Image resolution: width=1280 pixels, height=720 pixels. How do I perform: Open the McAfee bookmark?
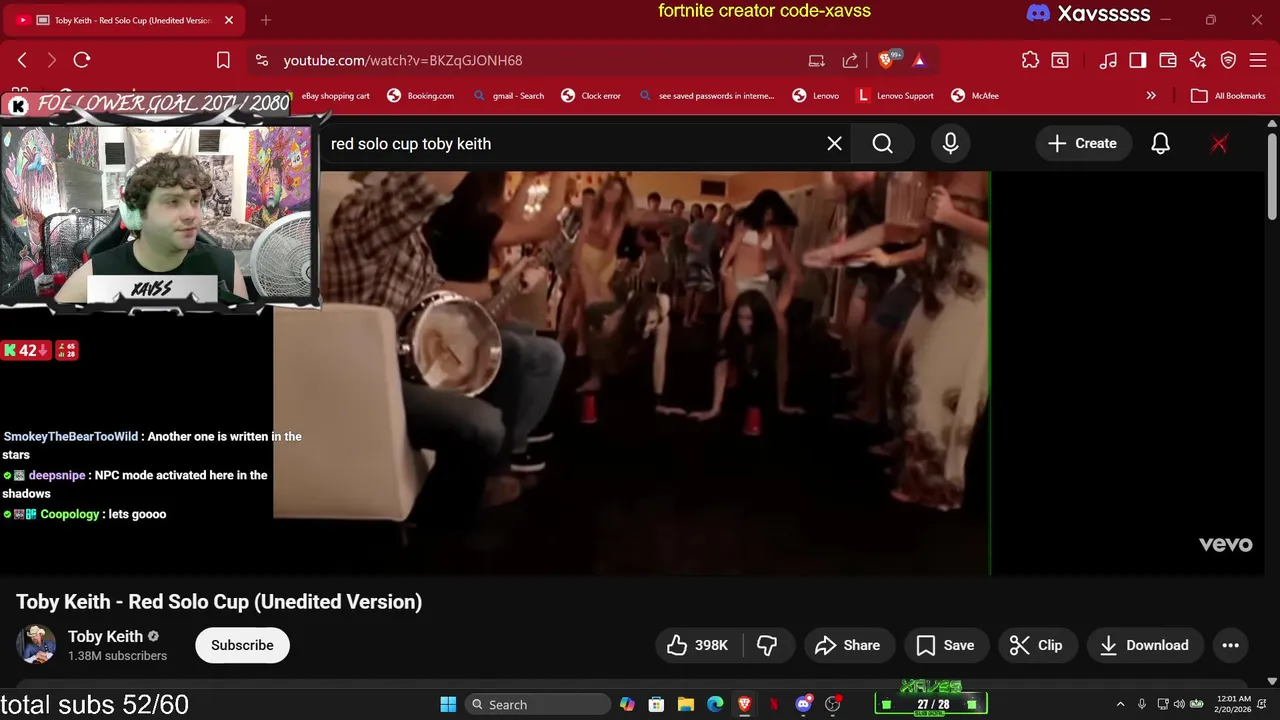click(x=974, y=96)
